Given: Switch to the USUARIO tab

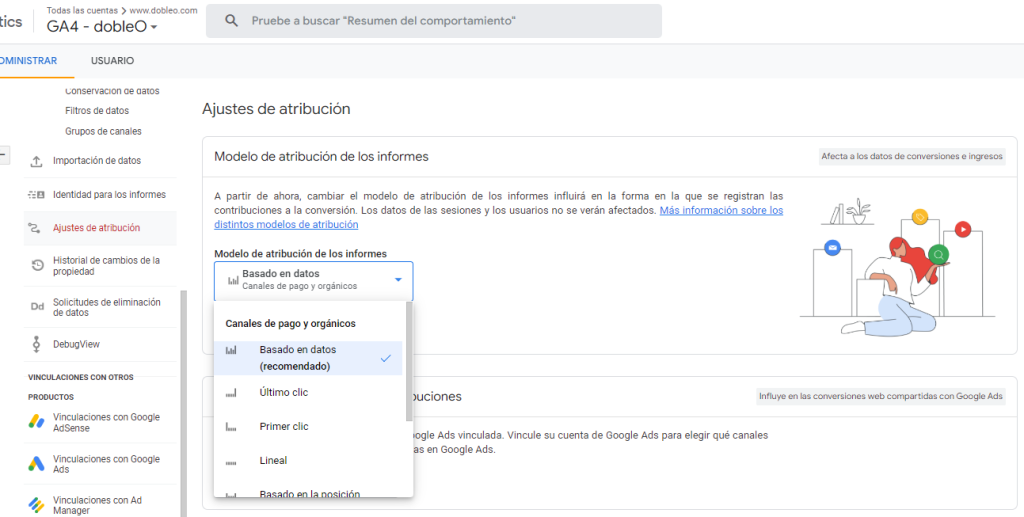Looking at the screenshot, I should [x=112, y=61].
